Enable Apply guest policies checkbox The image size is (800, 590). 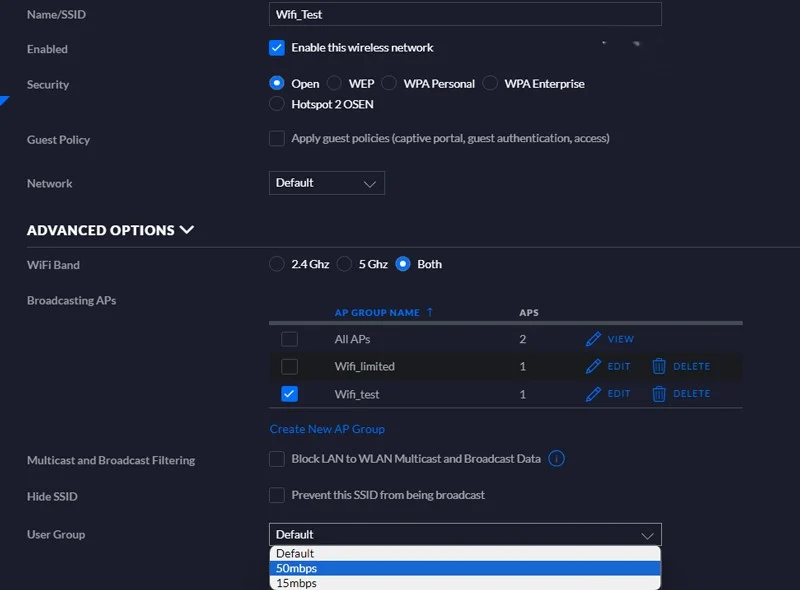(x=277, y=138)
